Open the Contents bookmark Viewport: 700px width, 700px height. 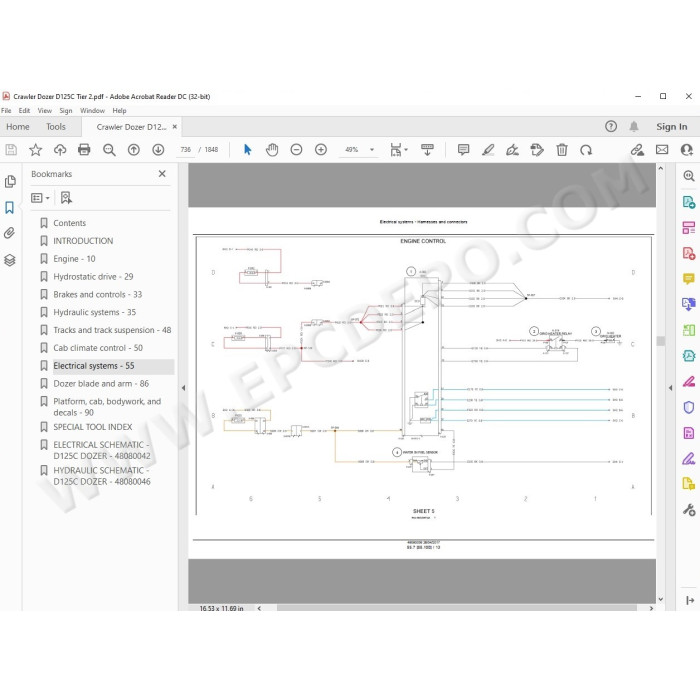[70, 223]
